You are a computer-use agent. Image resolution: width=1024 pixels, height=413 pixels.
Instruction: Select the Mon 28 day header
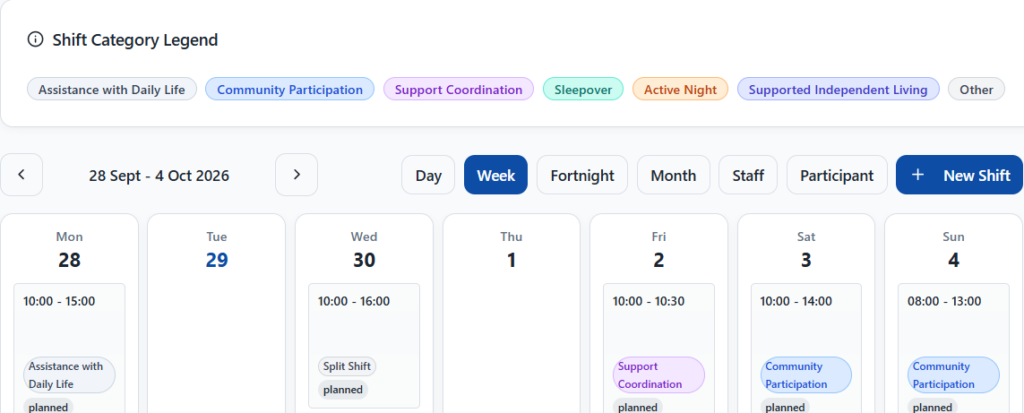(69, 250)
